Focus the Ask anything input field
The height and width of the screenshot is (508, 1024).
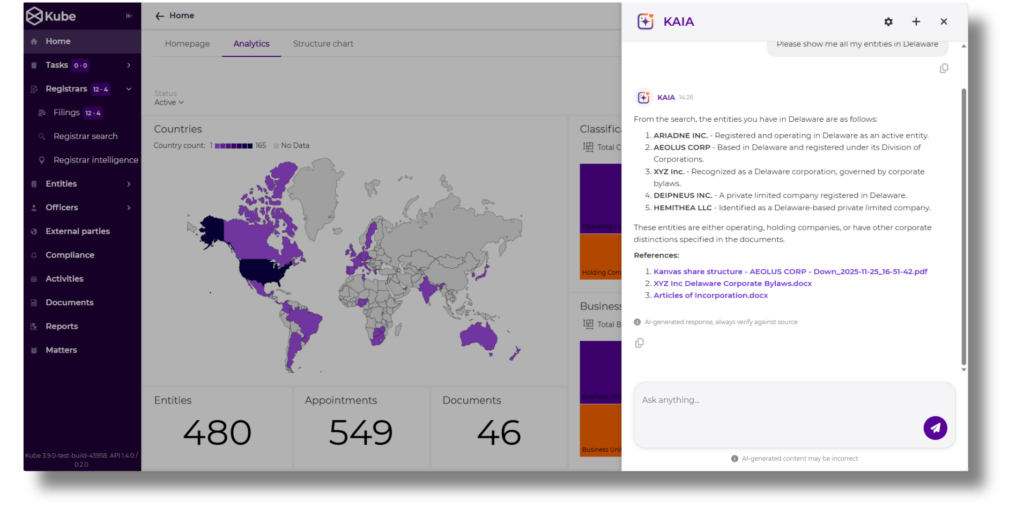tap(777, 400)
